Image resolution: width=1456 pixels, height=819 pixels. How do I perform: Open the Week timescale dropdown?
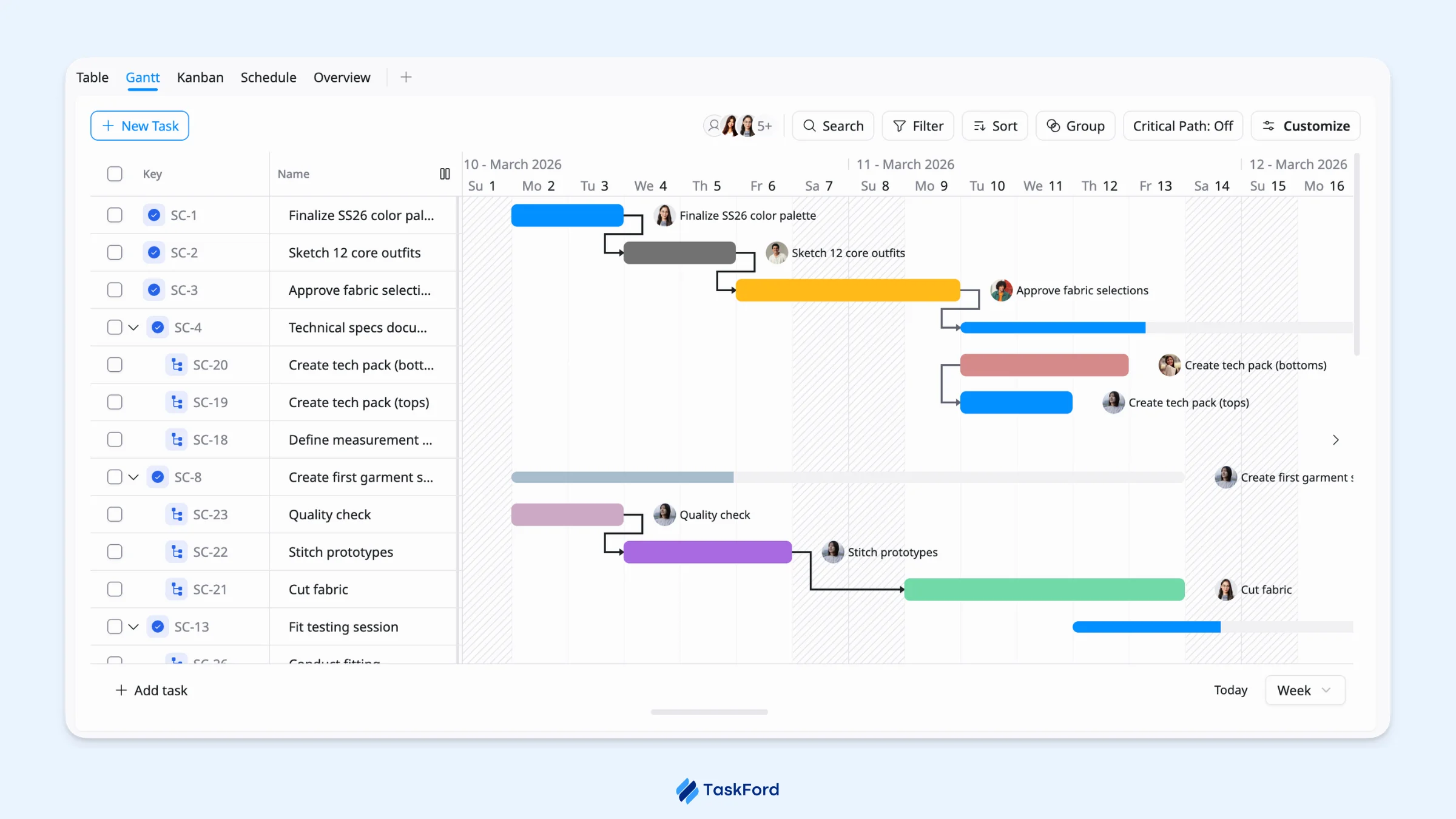click(1305, 690)
